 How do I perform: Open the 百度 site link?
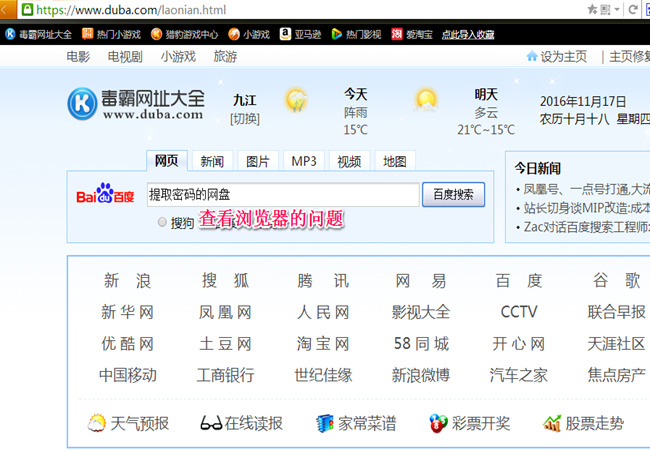point(519,281)
